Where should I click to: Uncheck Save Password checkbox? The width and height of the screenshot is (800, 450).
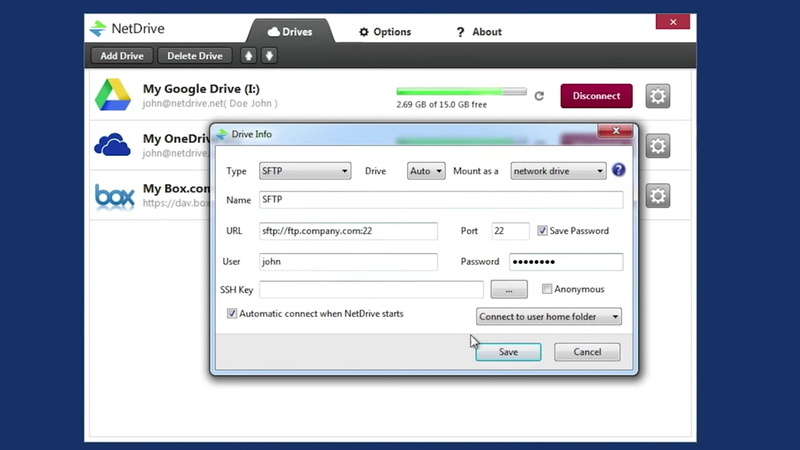click(x=542, y=231)
